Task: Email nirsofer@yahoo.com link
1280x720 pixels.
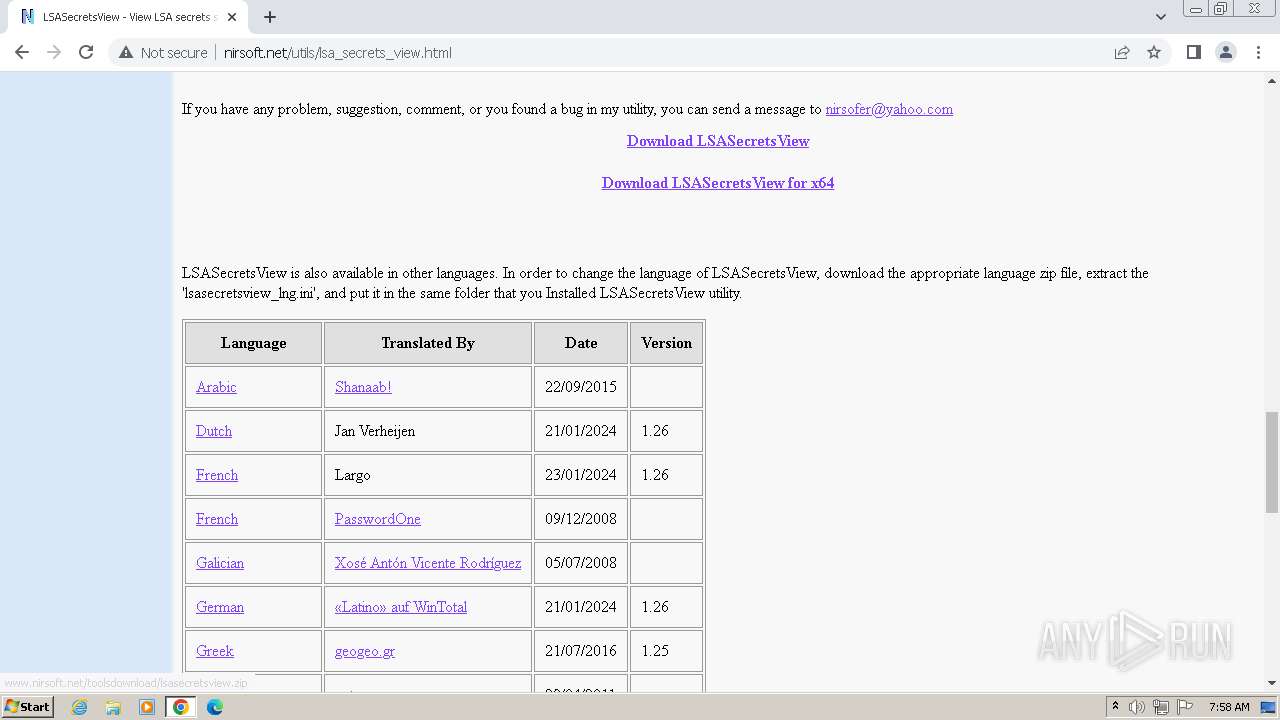Action: [x=889, y=109]
